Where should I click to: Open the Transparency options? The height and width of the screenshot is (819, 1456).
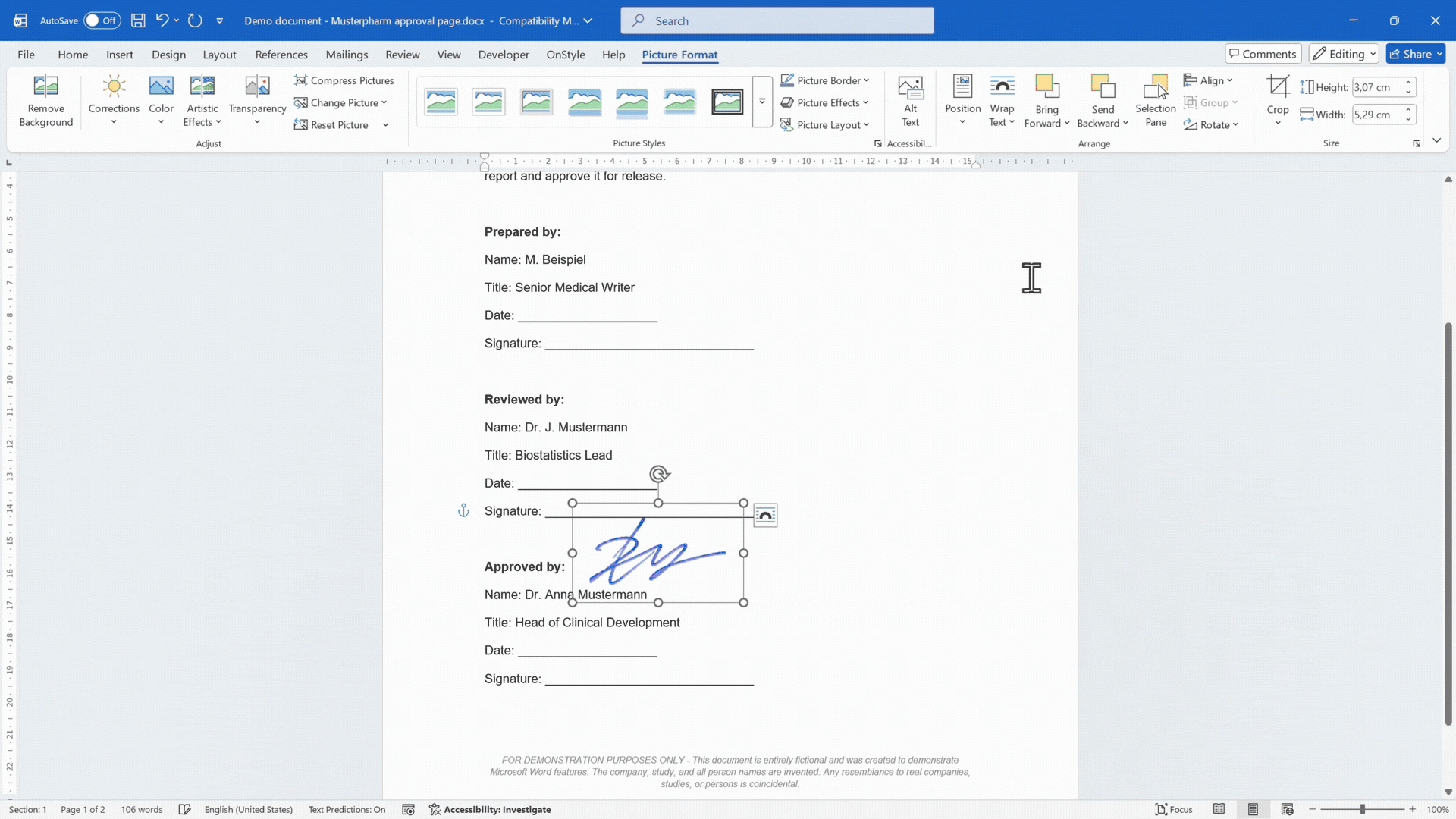[257, 101]
